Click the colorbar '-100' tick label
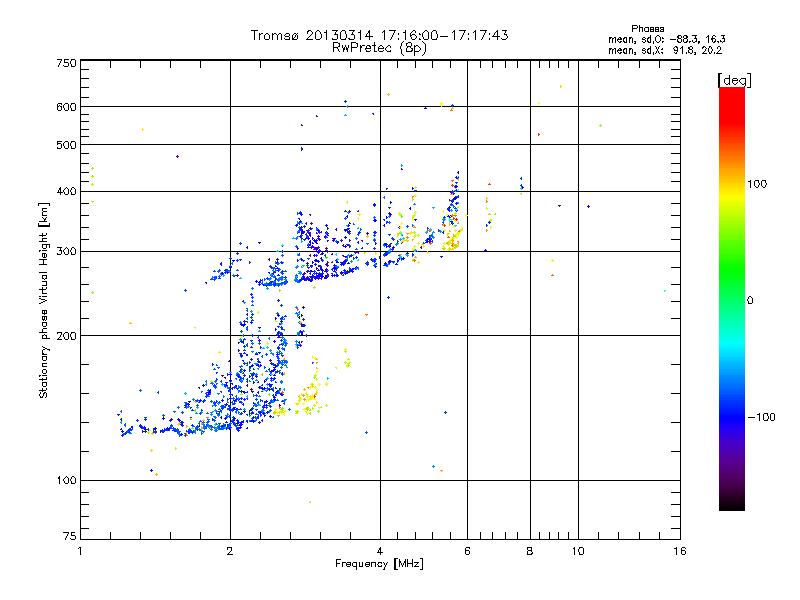 pyautogui.click(x=761, y=417)
